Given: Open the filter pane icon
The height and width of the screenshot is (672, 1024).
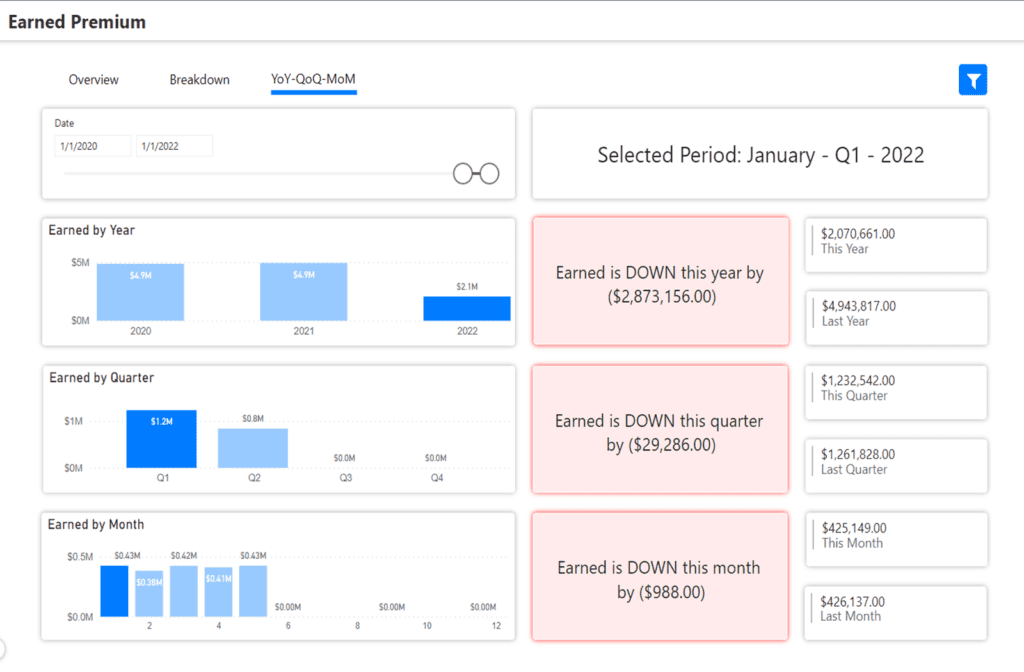Looking at the screenshot, I should (972, 80).
